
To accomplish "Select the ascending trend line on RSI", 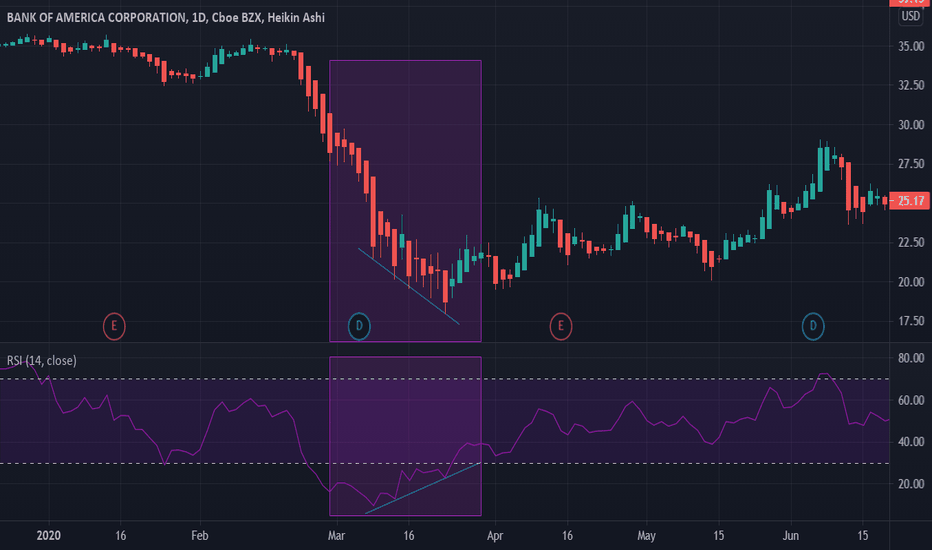I will [x=423, y=488].
